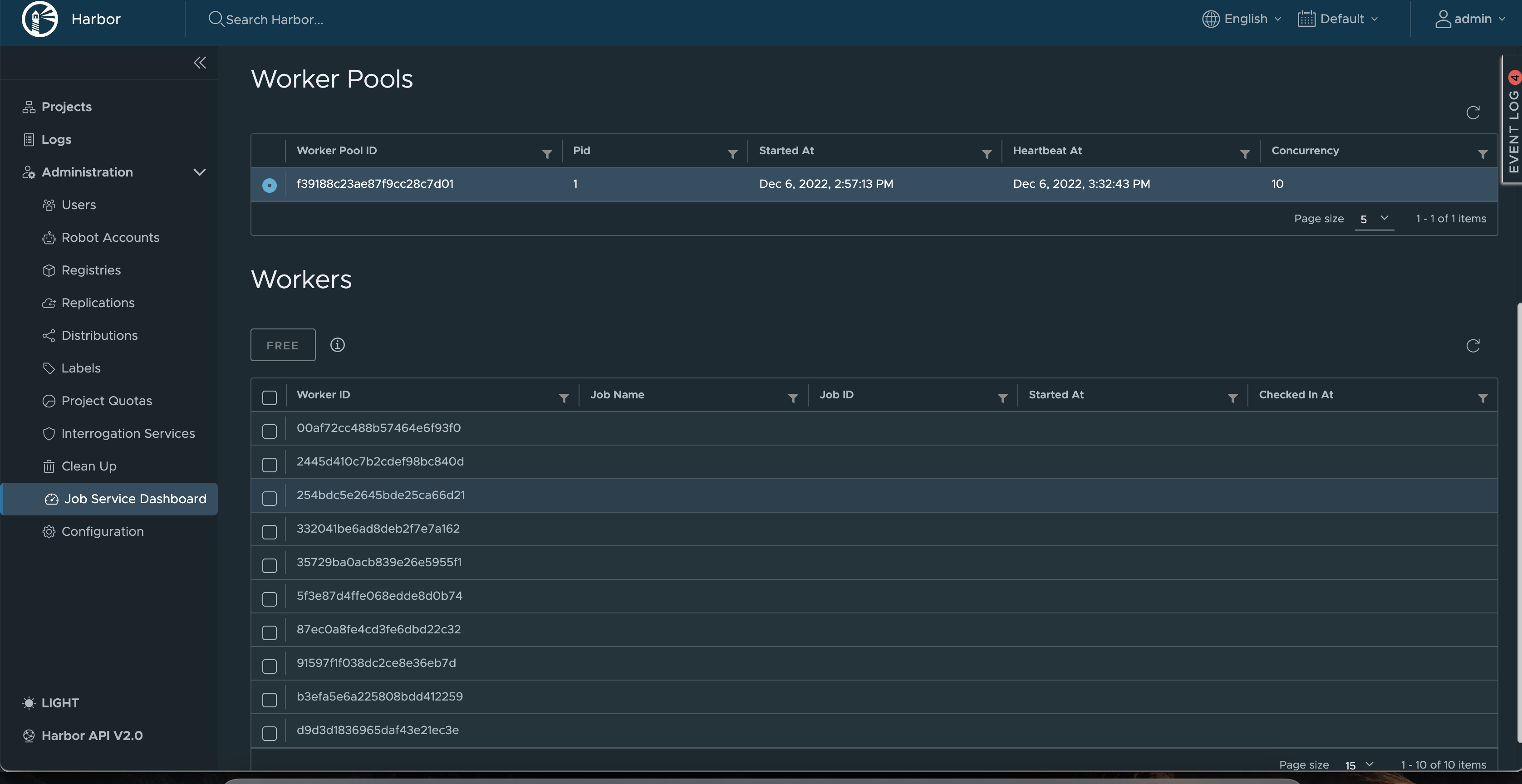Open Clean Up in sidebar
The image size is (1522, 784).
pyautogui.click(x=79, y=466)
